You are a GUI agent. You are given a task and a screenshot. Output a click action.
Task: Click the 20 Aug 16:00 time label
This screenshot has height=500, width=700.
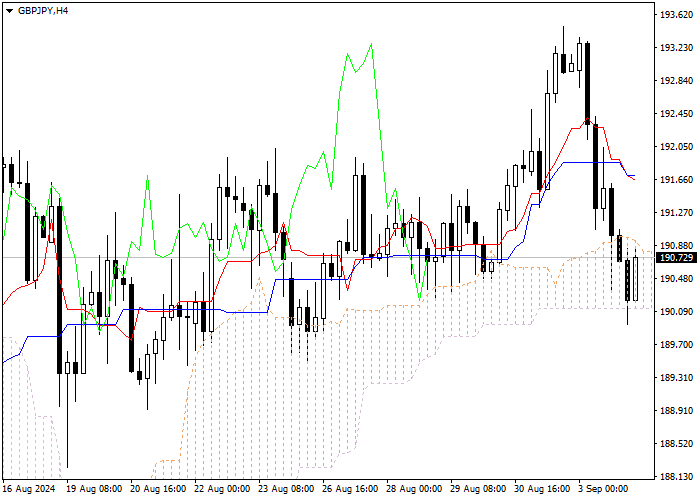158,489
